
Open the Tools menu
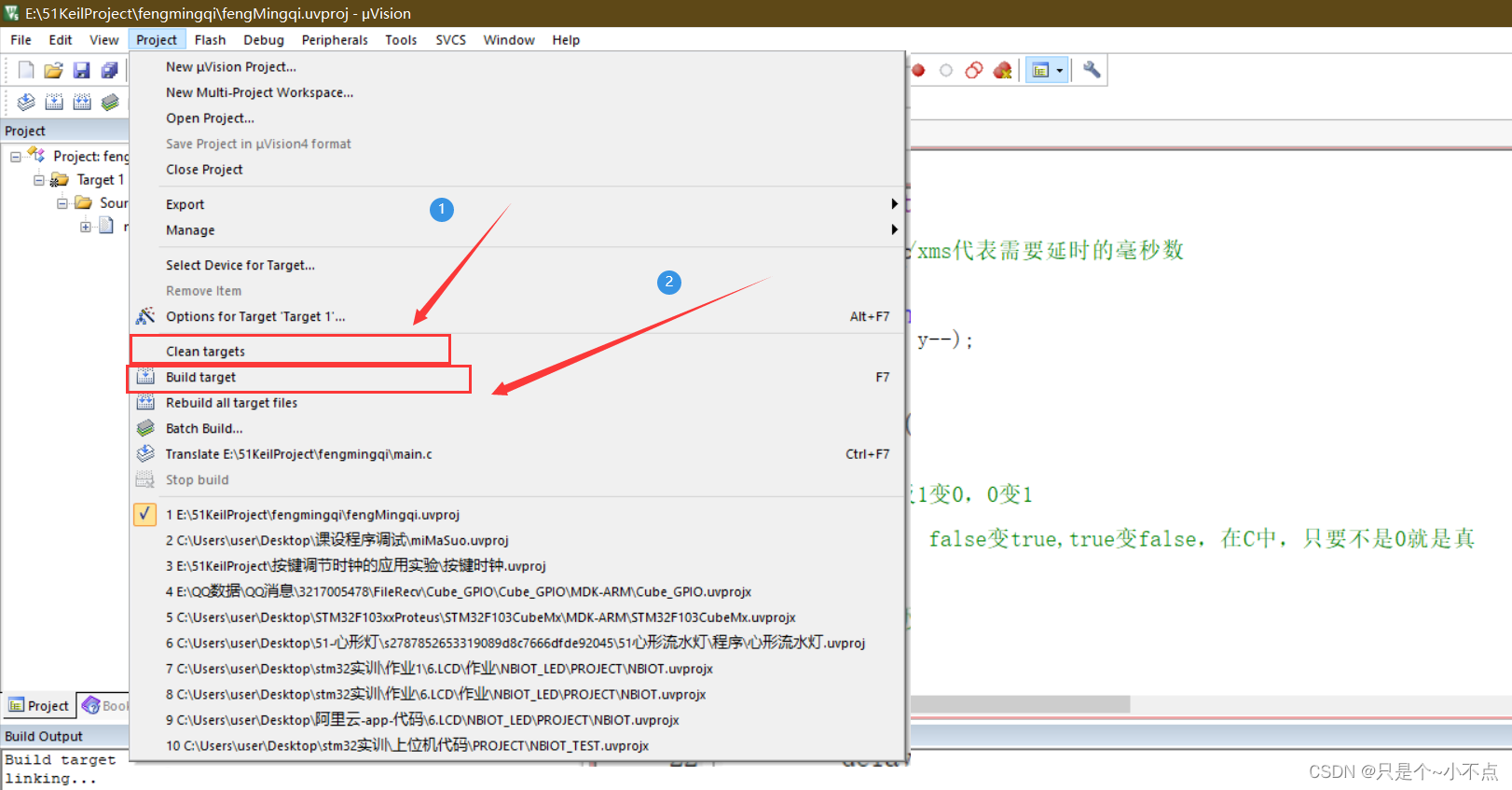coord(401,40)
